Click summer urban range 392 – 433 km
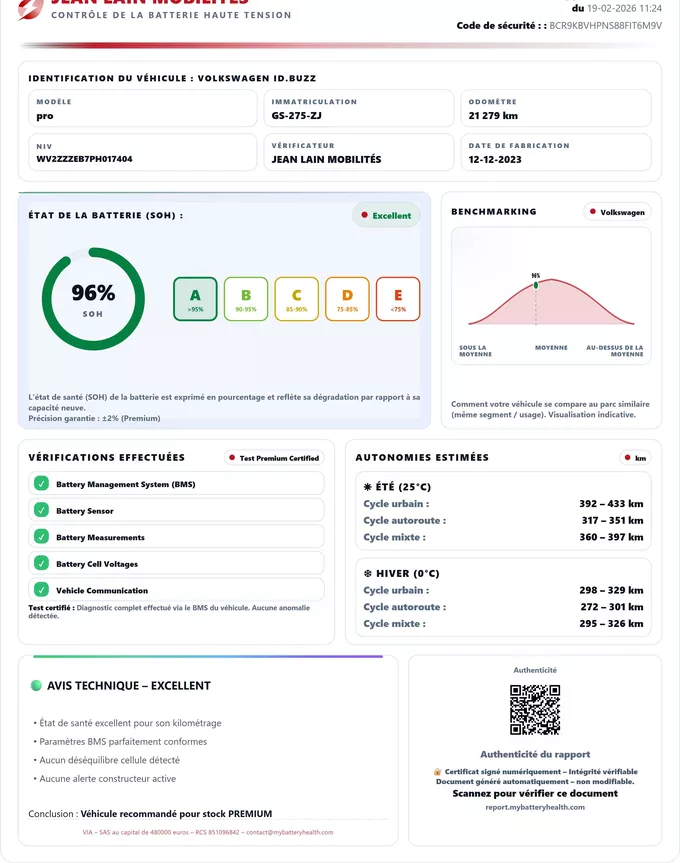Viewport: 680px width, 863px height. pyautogui.click(x=611, y=504)
